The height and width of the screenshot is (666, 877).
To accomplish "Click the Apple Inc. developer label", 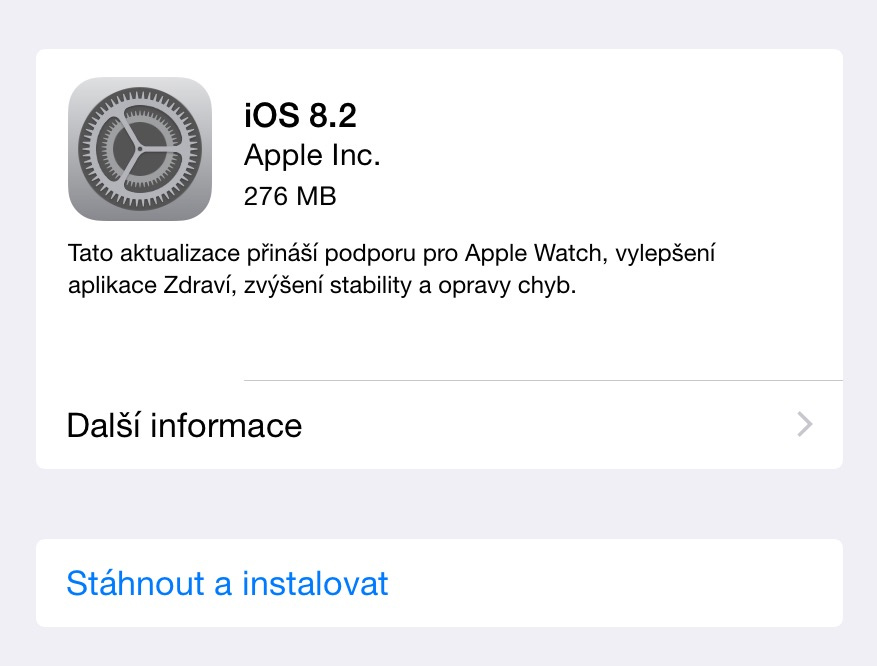I will 312,155.
